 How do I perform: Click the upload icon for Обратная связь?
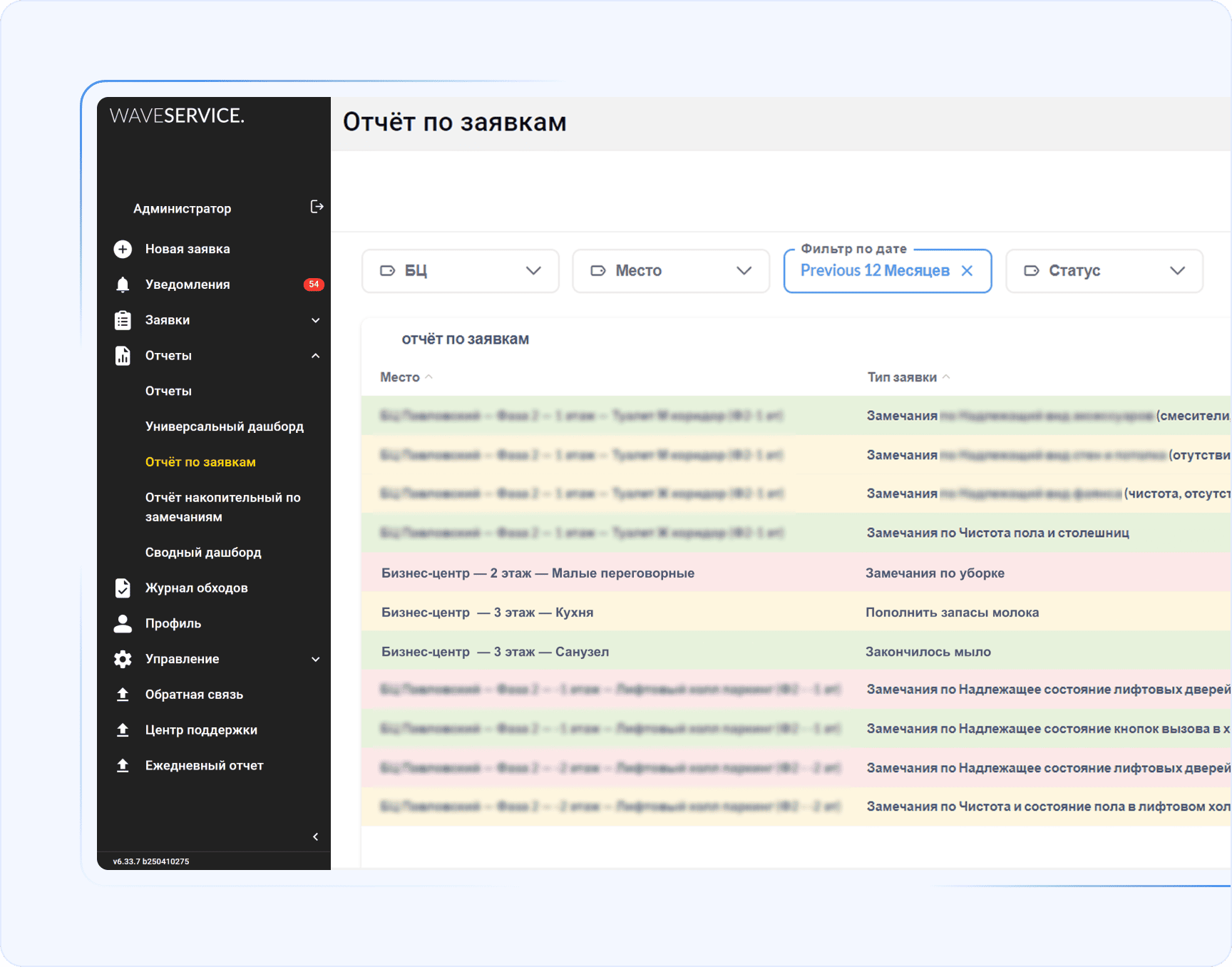click(123, 695)
